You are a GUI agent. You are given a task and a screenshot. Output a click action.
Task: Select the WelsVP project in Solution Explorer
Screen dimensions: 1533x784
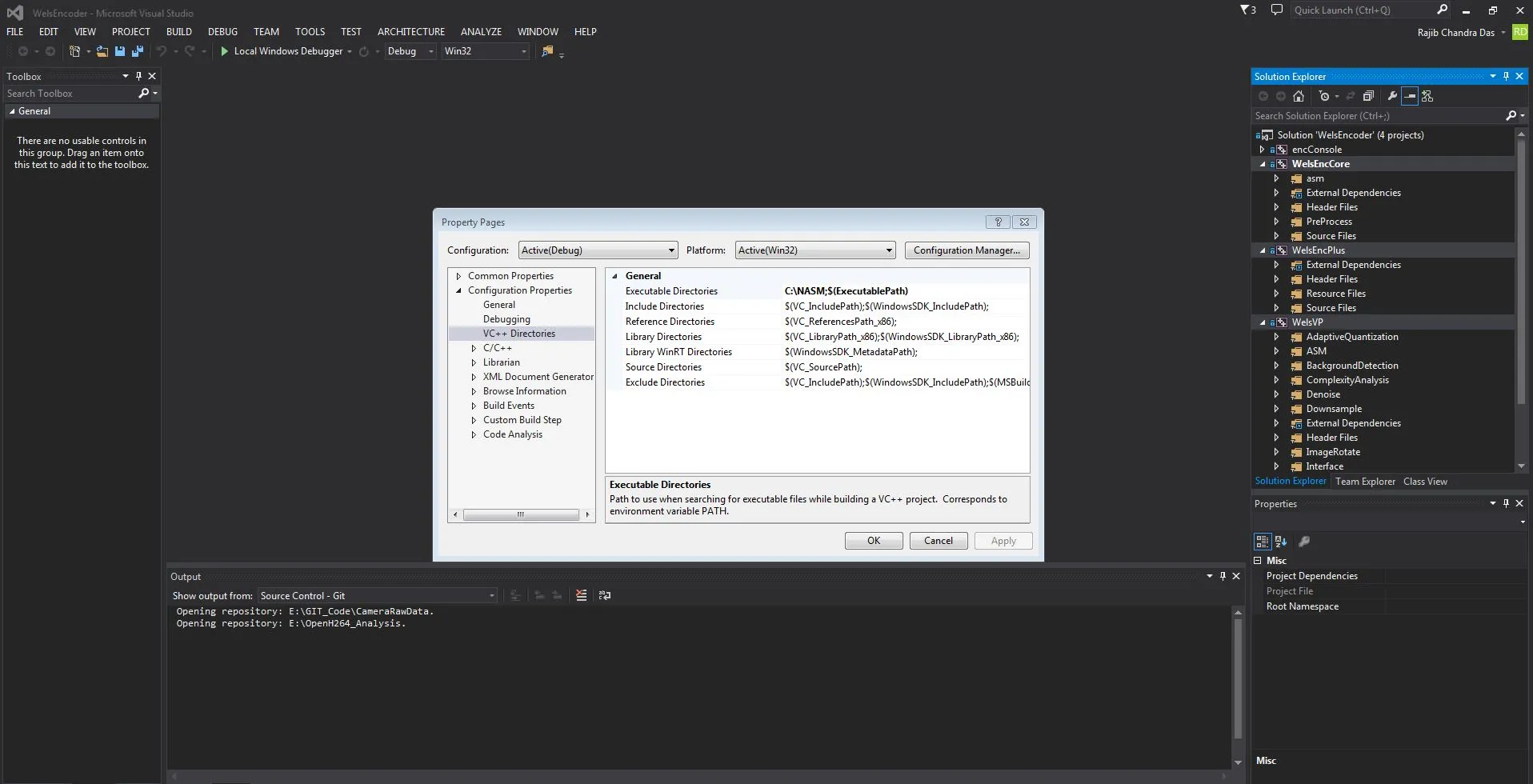point(1307,322)
